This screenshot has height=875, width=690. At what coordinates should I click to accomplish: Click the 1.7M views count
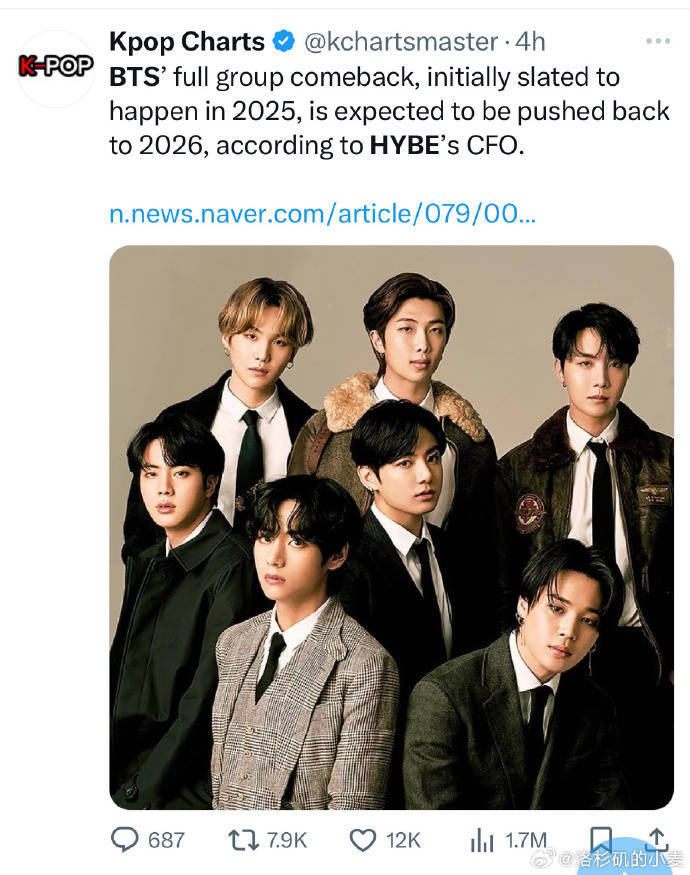click(x=524, y=839)
